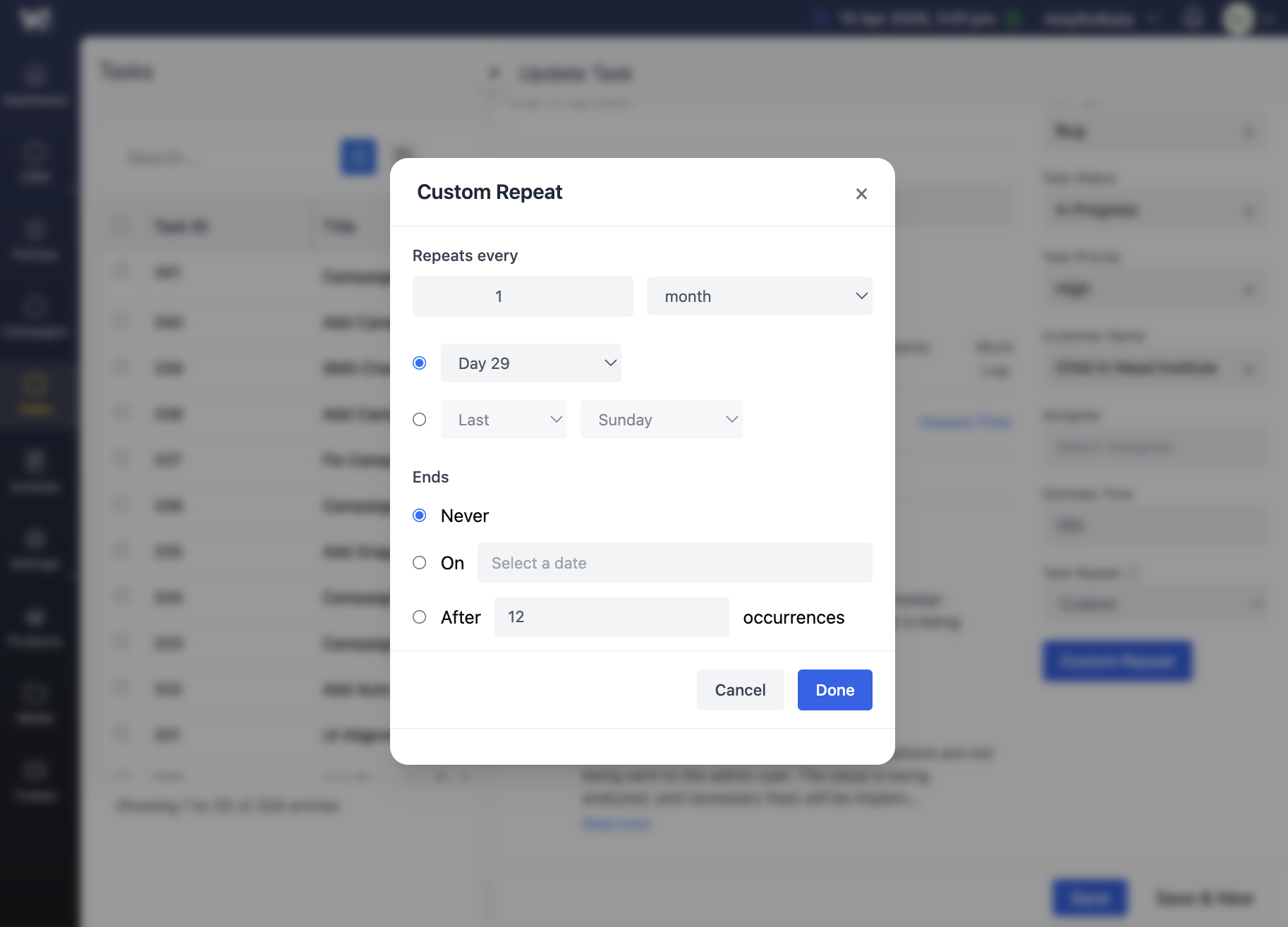
Task: Select the Never ends radio button
Action: [420, 516]
